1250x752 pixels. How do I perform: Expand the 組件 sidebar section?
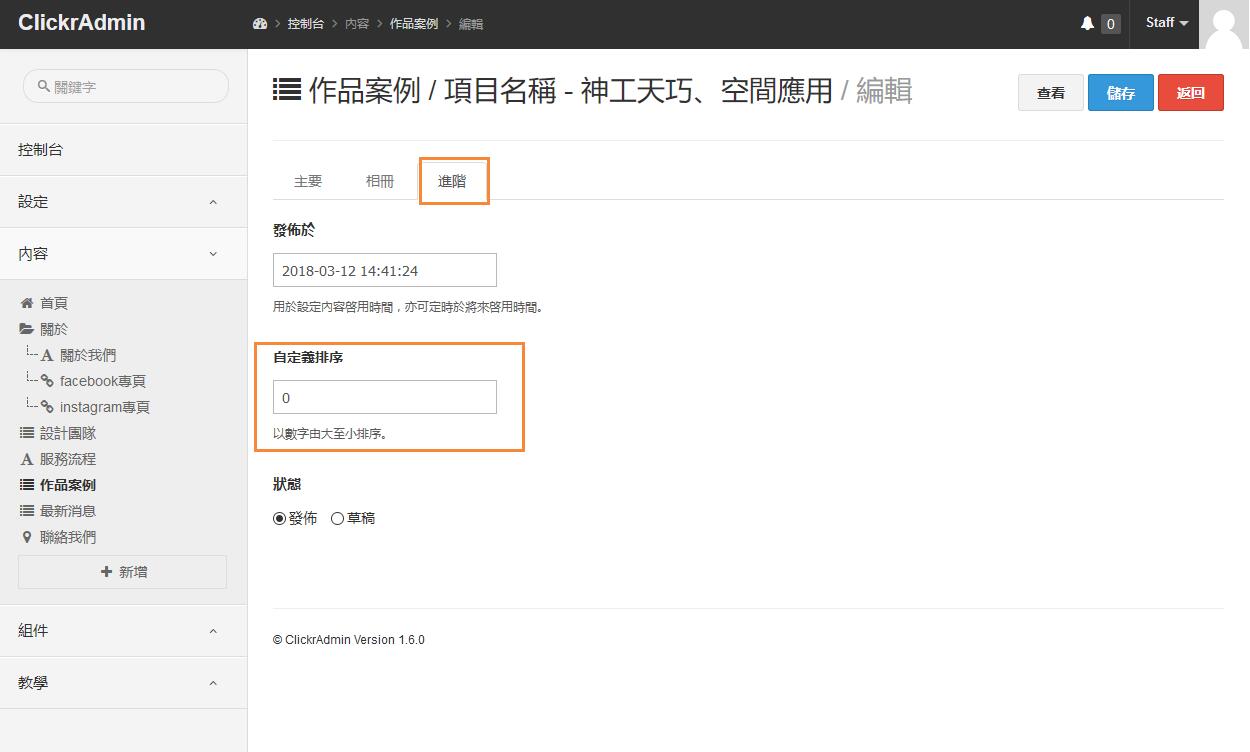[x=123, y=630]
